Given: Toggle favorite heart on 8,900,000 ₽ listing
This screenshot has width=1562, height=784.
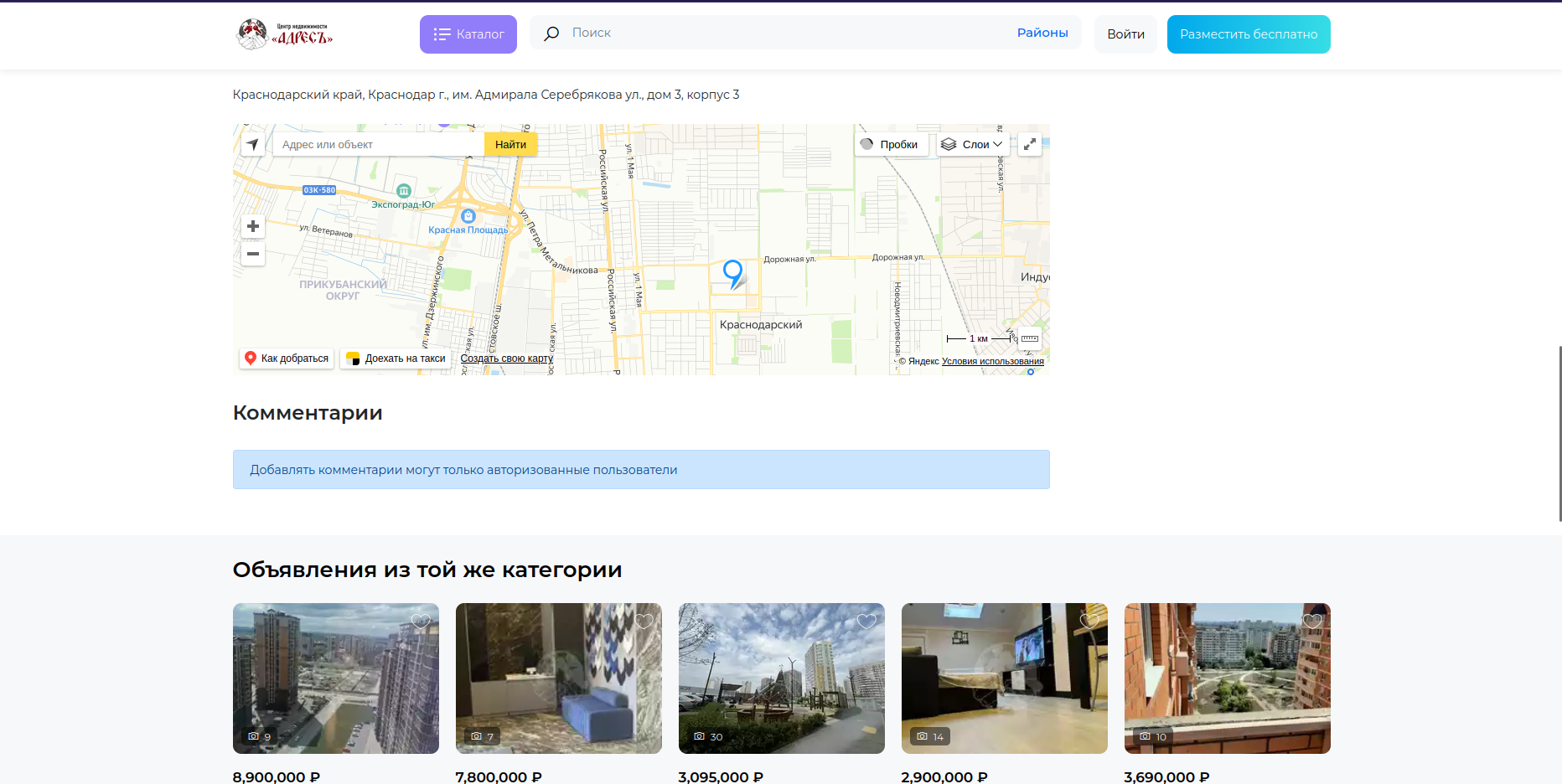Looking at the screenshot, I should tap(421, 621).
